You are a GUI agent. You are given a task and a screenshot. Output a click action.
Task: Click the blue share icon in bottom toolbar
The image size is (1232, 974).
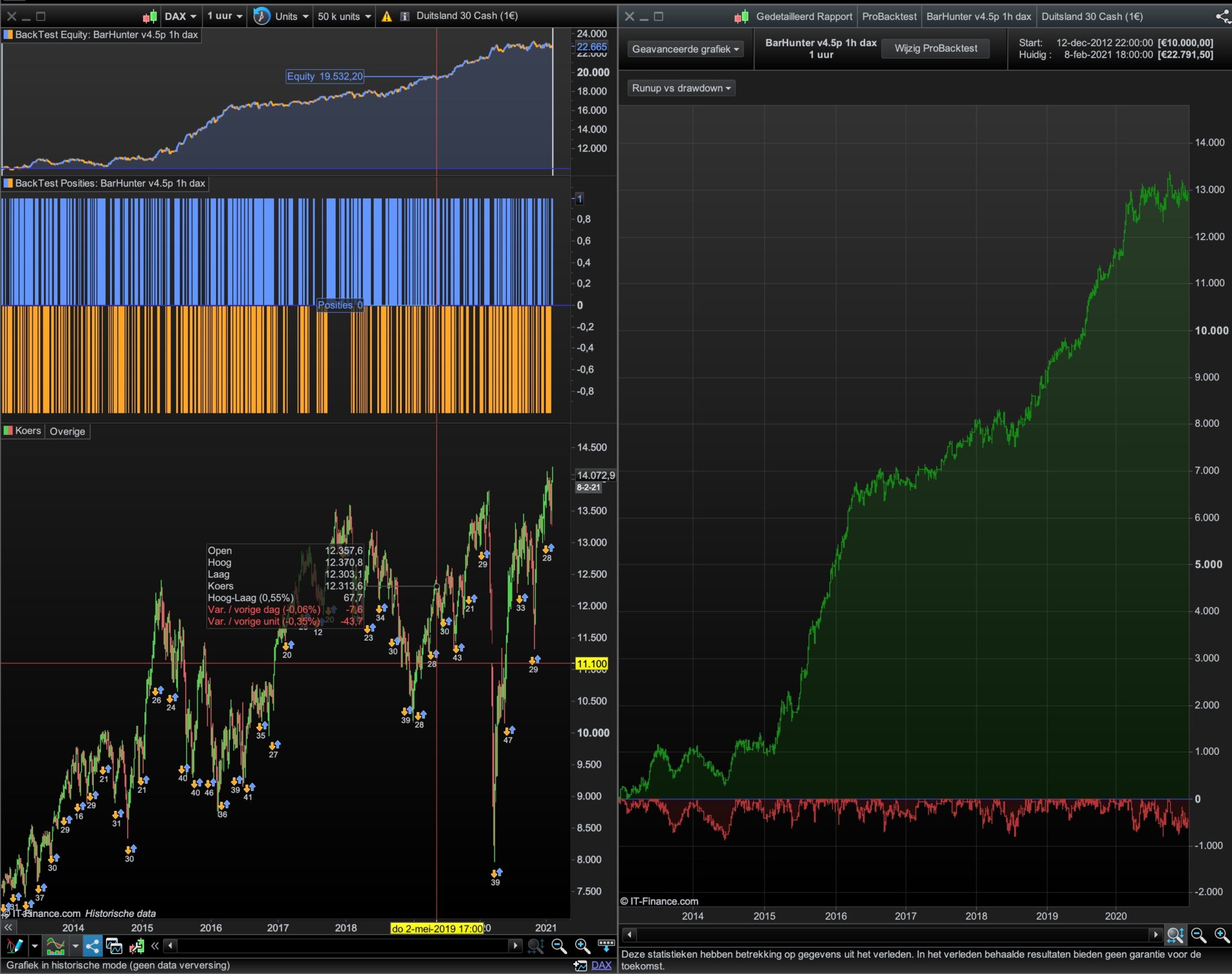pyautogui.click(x=93, y=946)
